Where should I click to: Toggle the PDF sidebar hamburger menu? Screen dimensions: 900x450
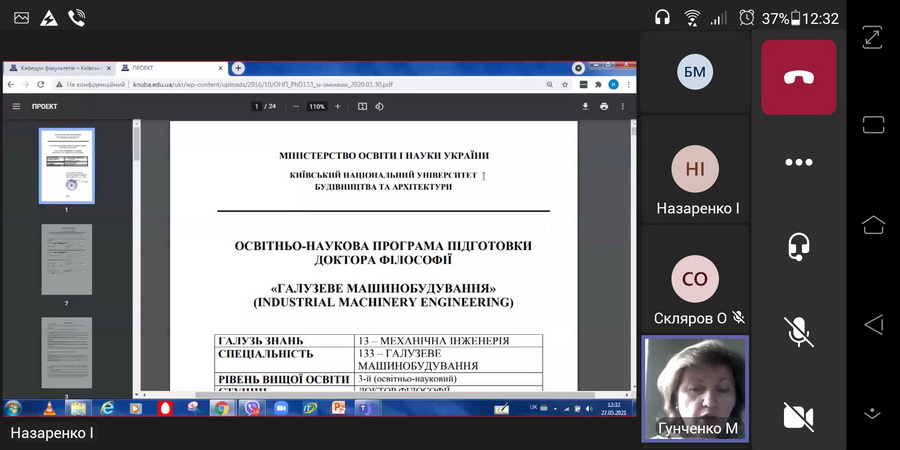point(16,106)
